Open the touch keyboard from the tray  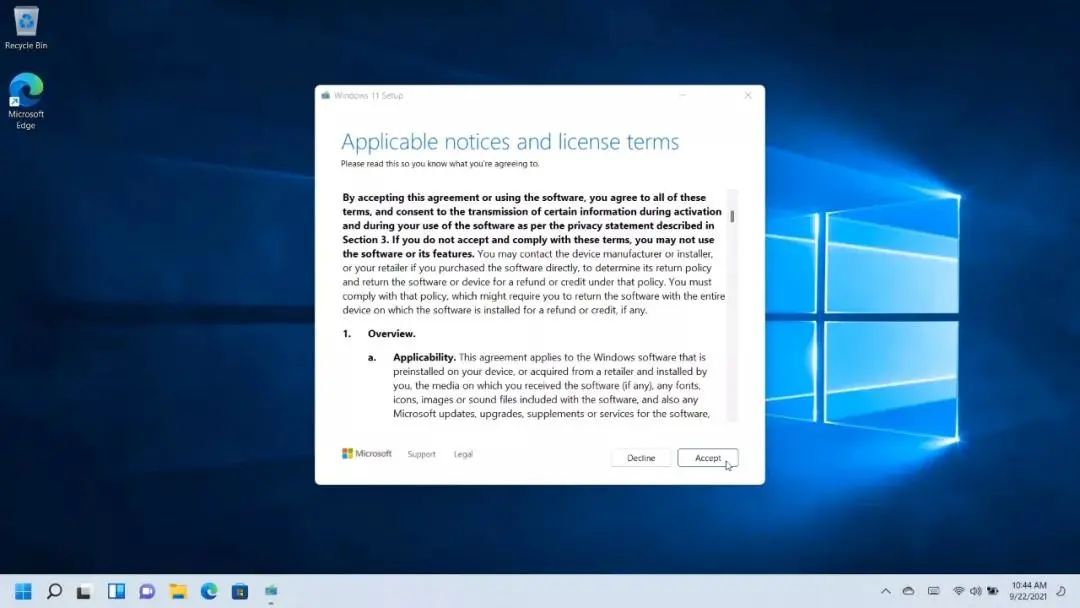coord(933,591)
